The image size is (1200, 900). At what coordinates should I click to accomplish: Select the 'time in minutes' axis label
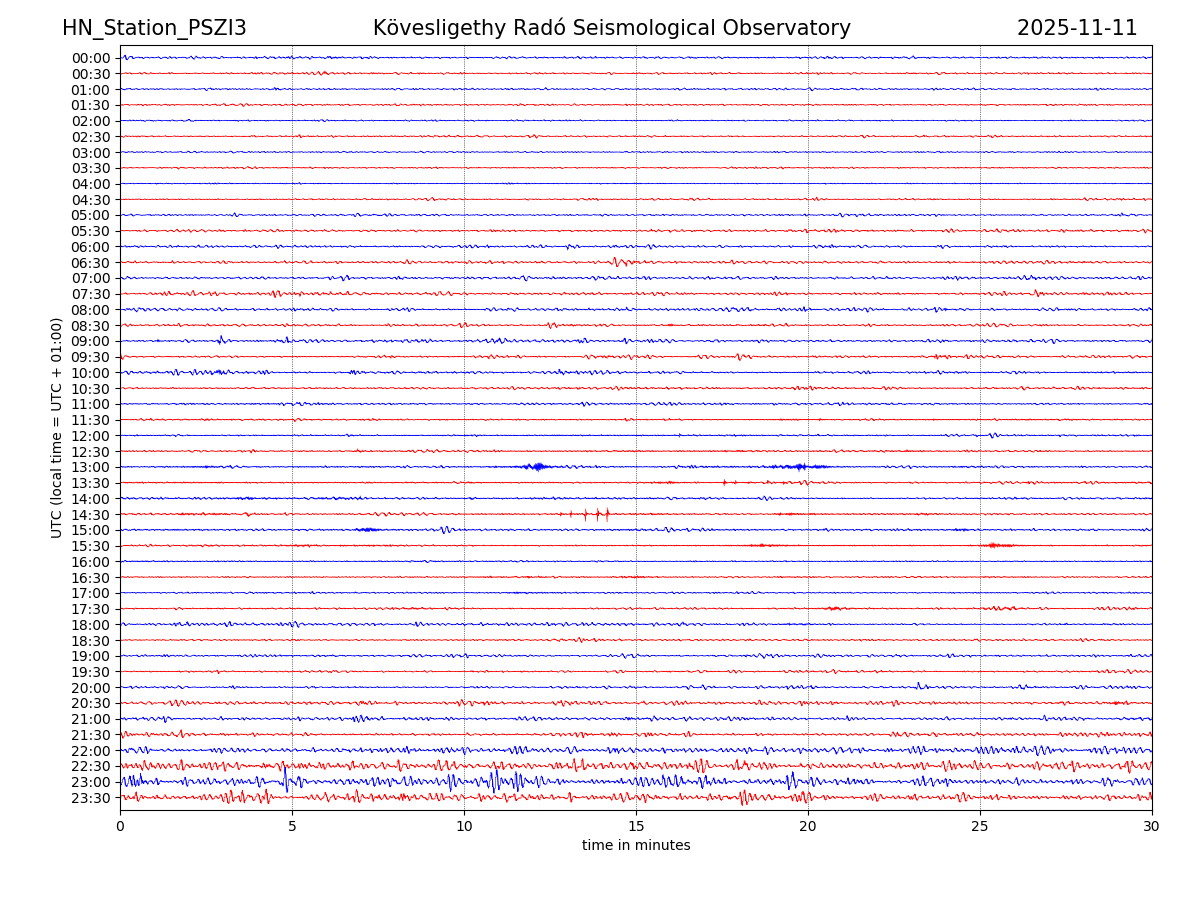[x=636, y=846]
